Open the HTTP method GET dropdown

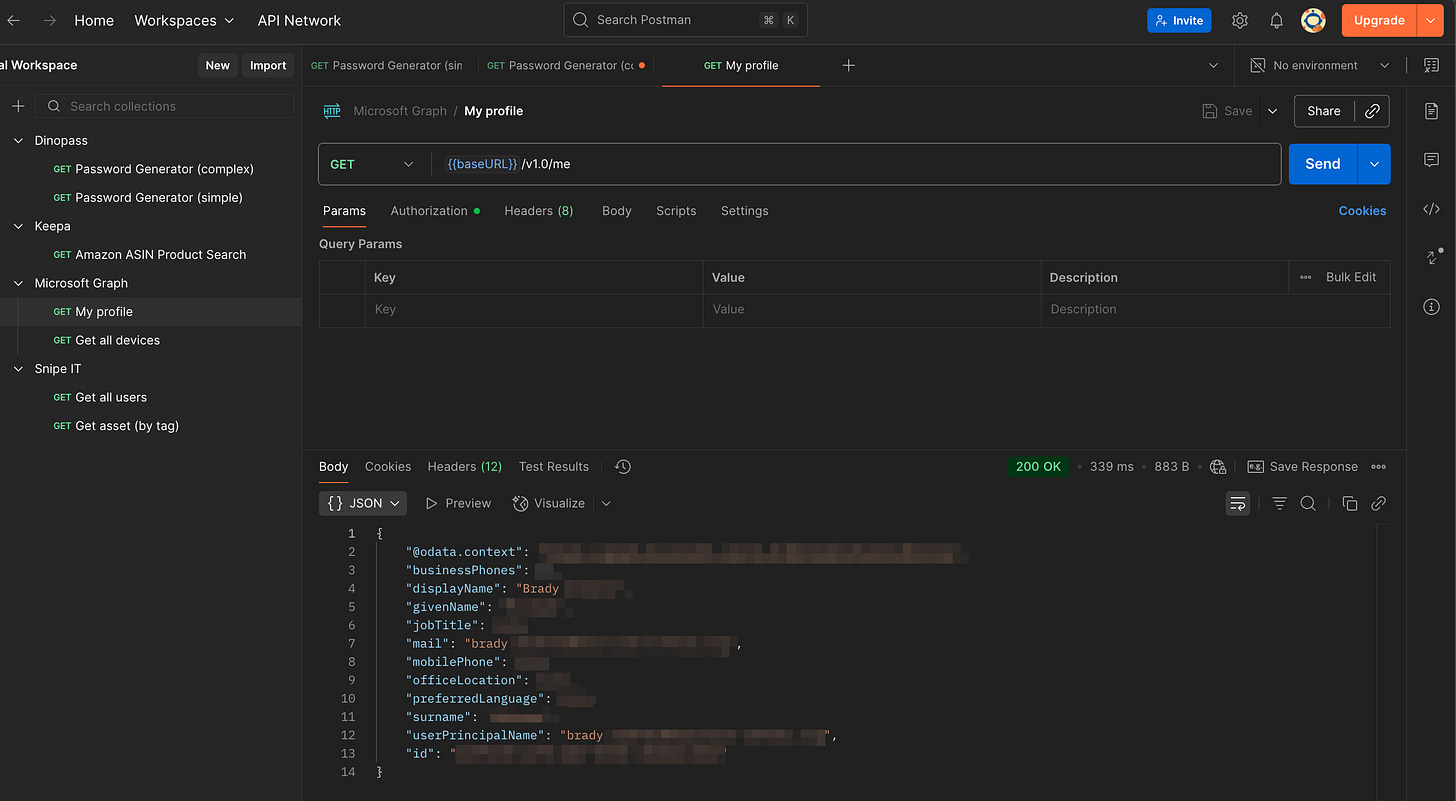pyautogui.click(x=372, y=164)
